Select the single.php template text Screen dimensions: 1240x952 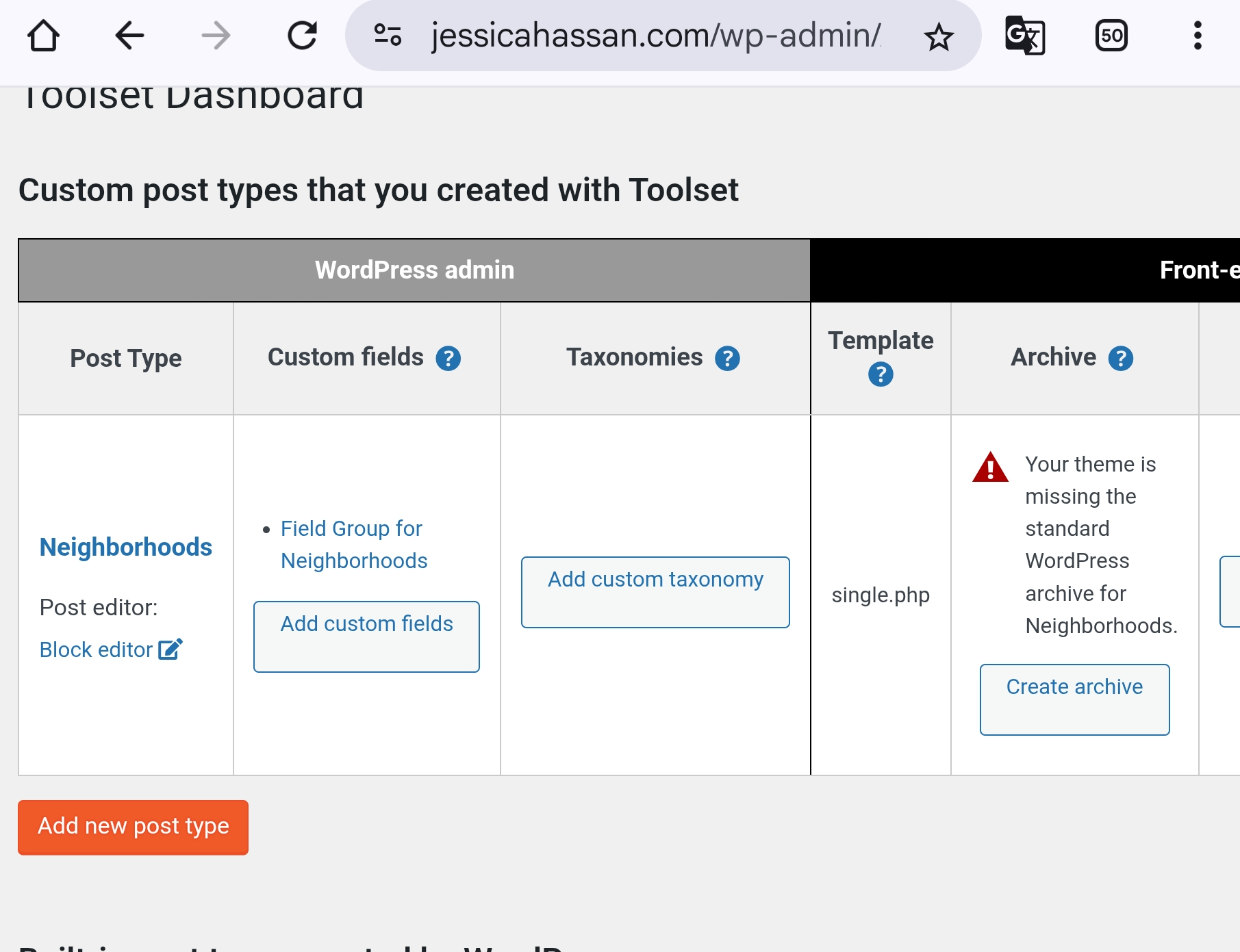coord(881,595)
